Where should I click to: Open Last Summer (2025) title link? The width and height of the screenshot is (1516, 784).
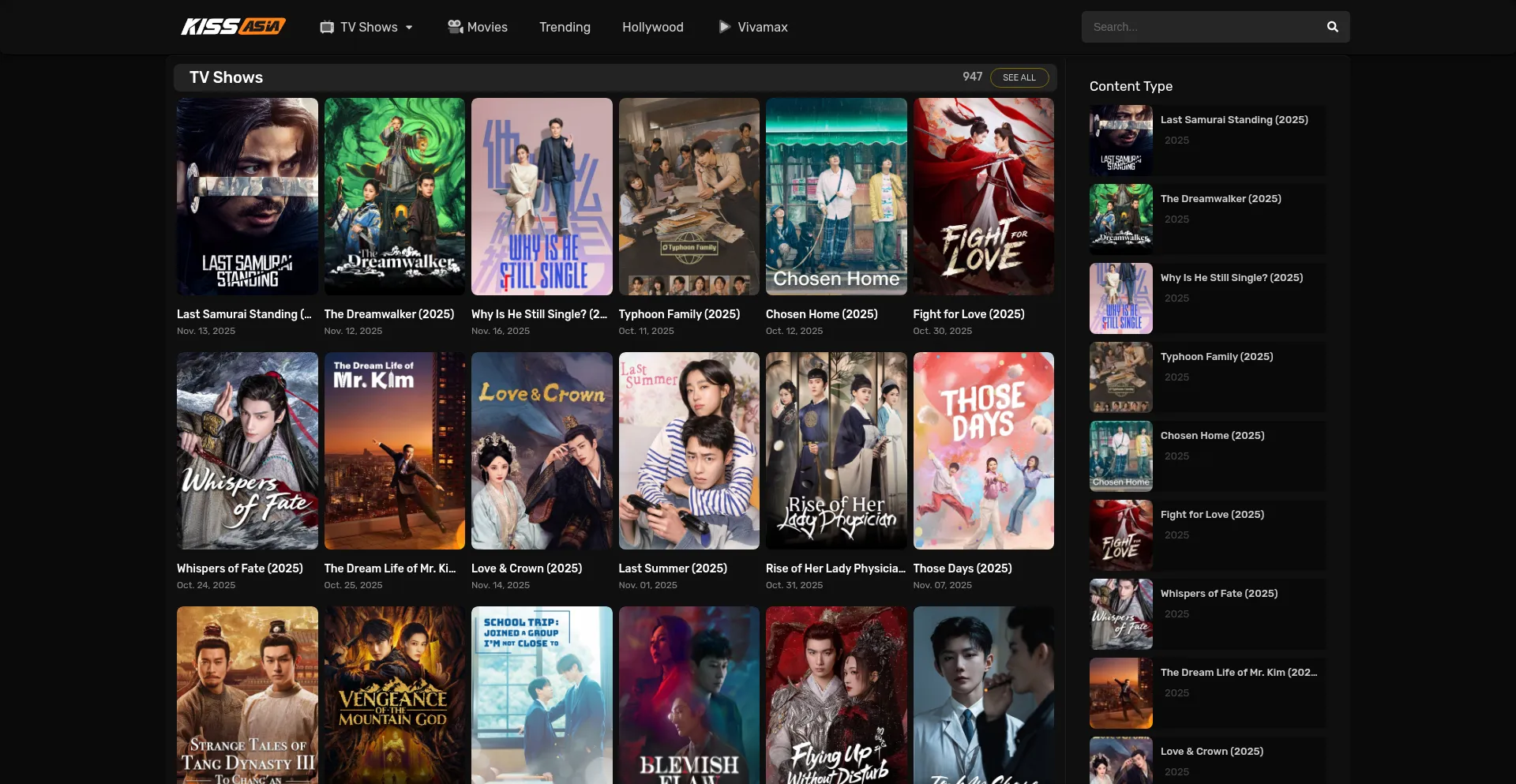click(673, 568)
